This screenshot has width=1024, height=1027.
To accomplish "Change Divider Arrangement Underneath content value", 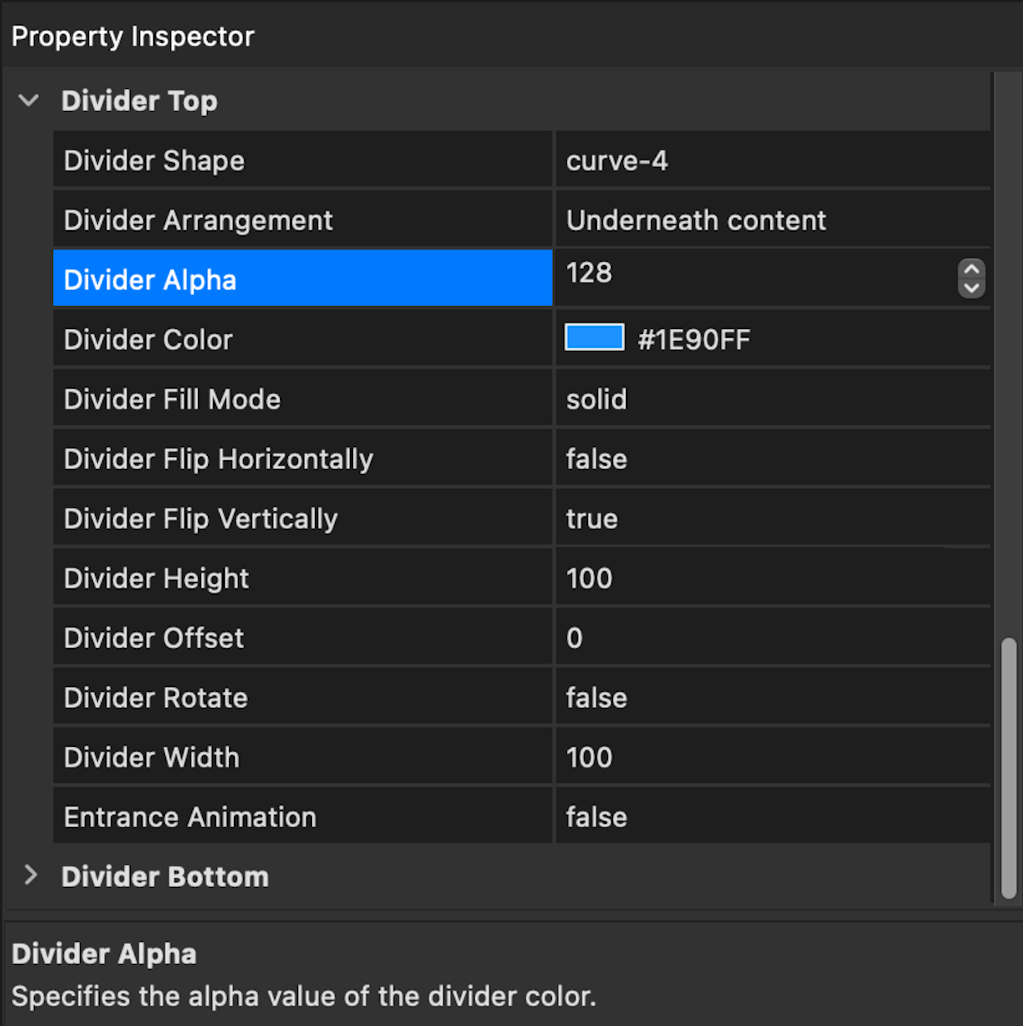I will click(x=773, y=219).
